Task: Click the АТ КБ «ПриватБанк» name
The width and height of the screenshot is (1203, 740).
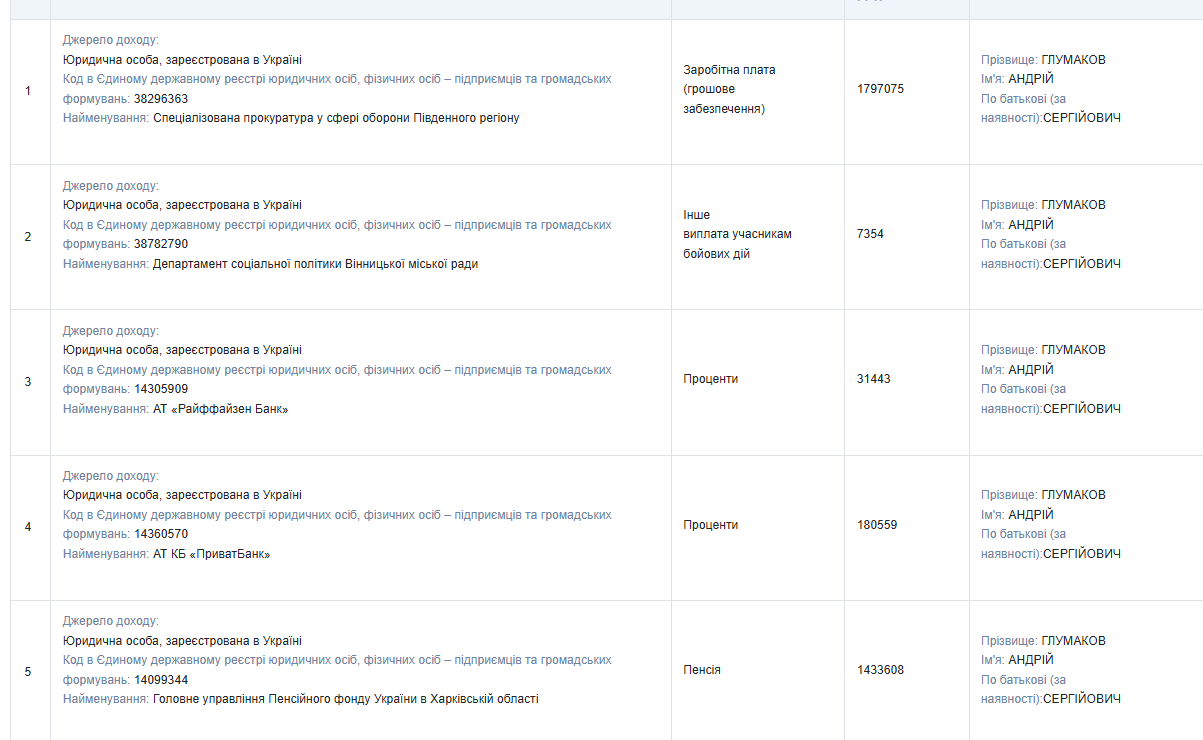Action: click(211, 554)
